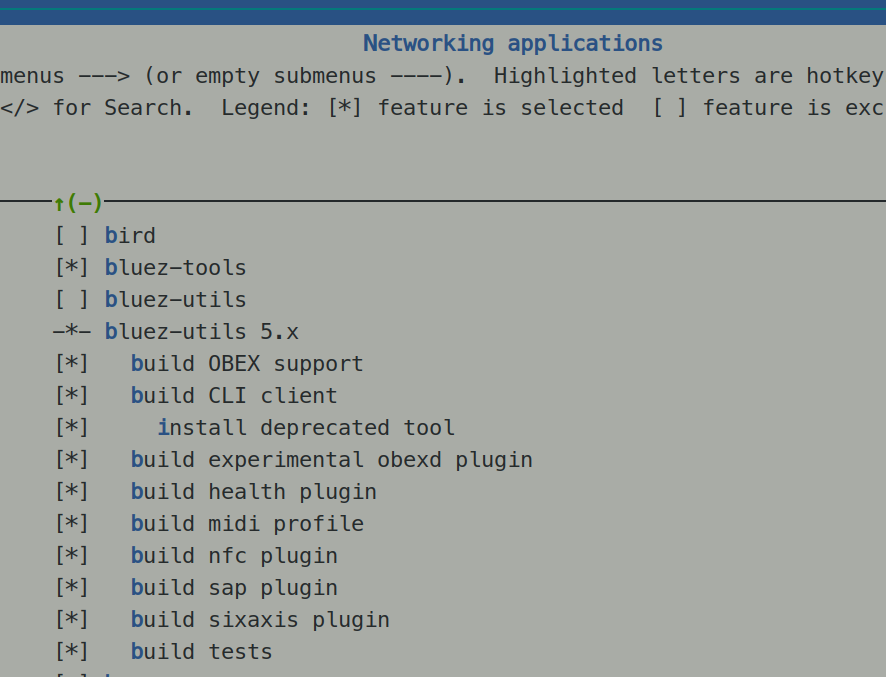
Task: Enable the empty bluez-utils checkbox
Action: 71,300
